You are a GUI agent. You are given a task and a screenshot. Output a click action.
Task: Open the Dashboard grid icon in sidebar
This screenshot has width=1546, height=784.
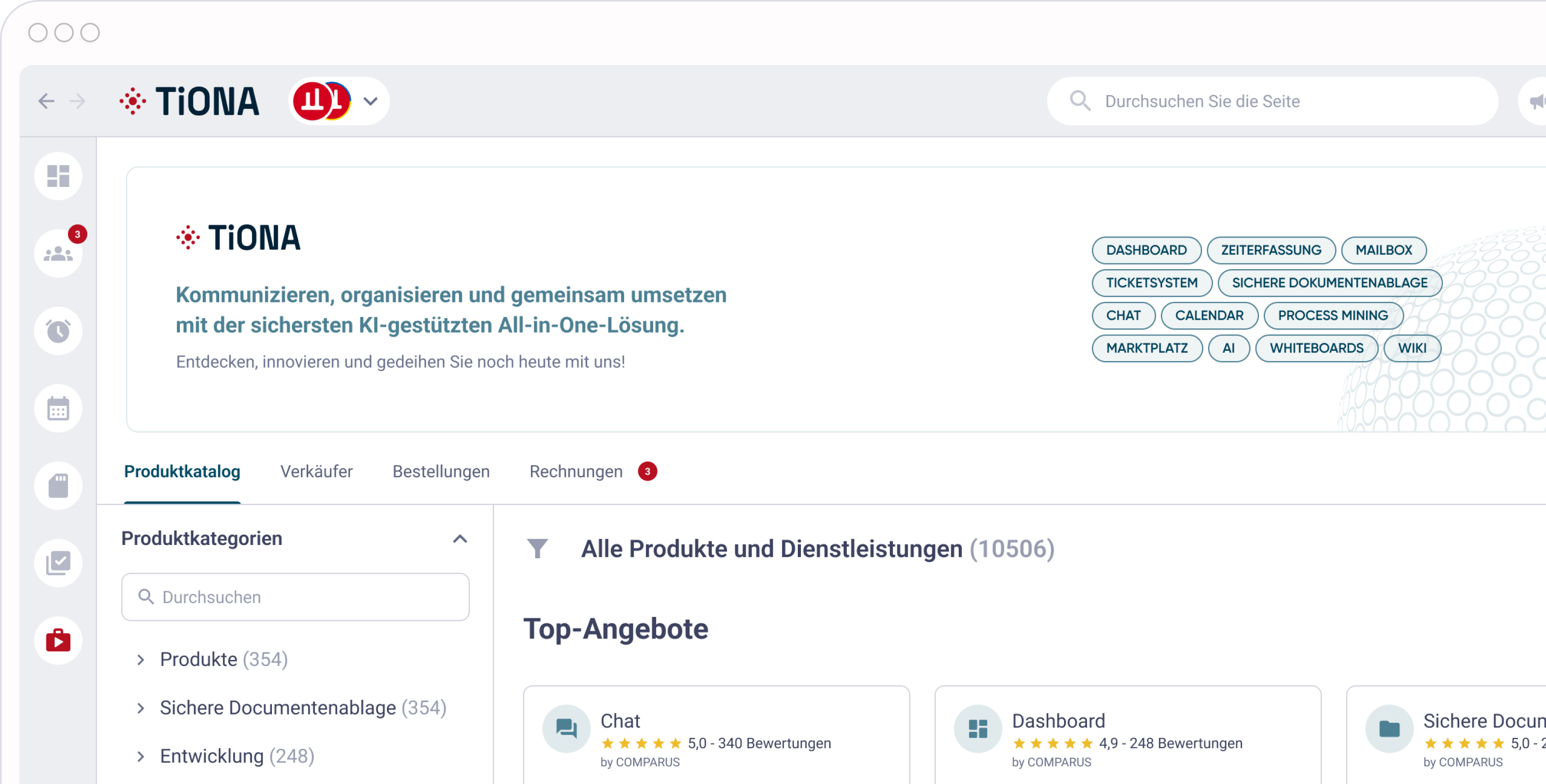pos(58,176)
